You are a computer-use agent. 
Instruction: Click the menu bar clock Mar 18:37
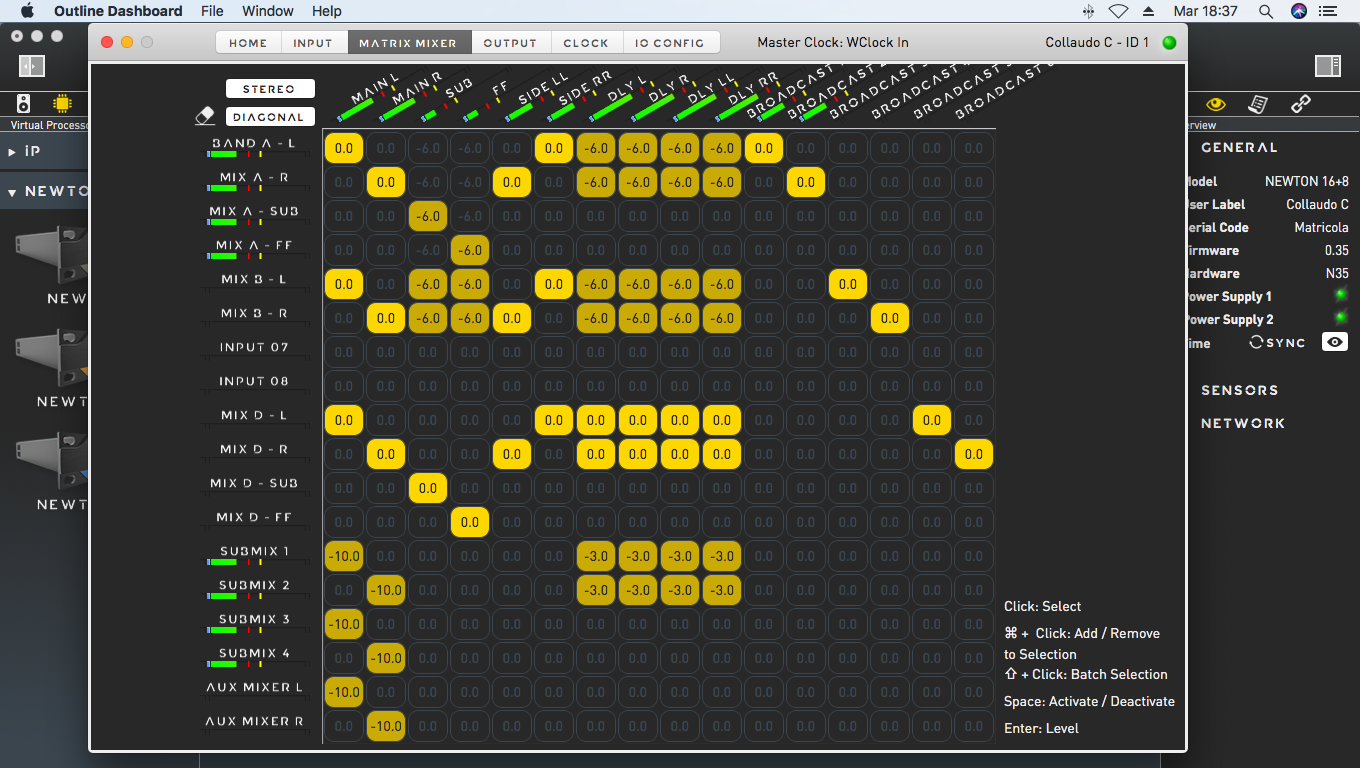click(1206, 11)
